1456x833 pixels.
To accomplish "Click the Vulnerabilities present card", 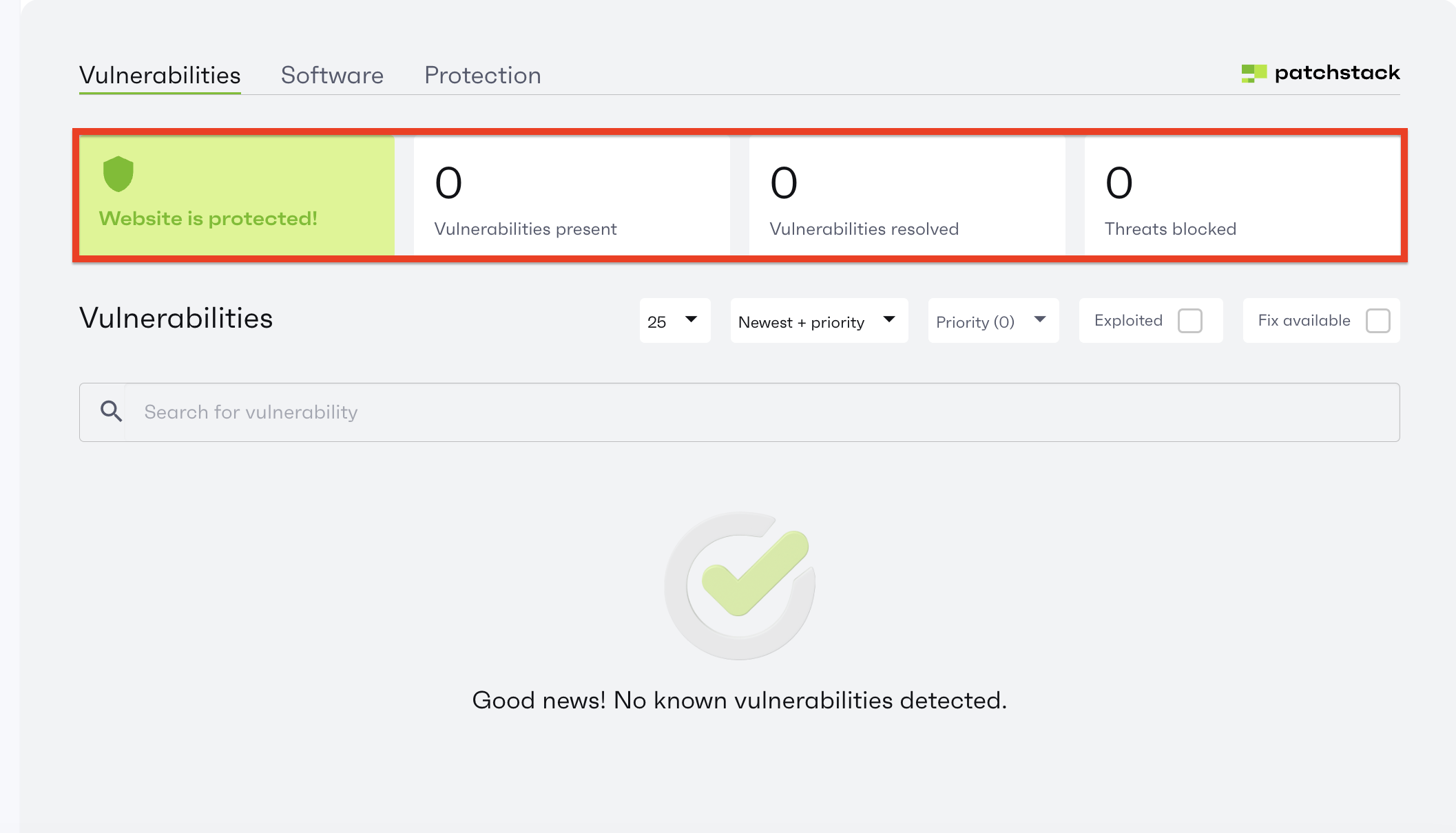I will click(x=572, y=196).
